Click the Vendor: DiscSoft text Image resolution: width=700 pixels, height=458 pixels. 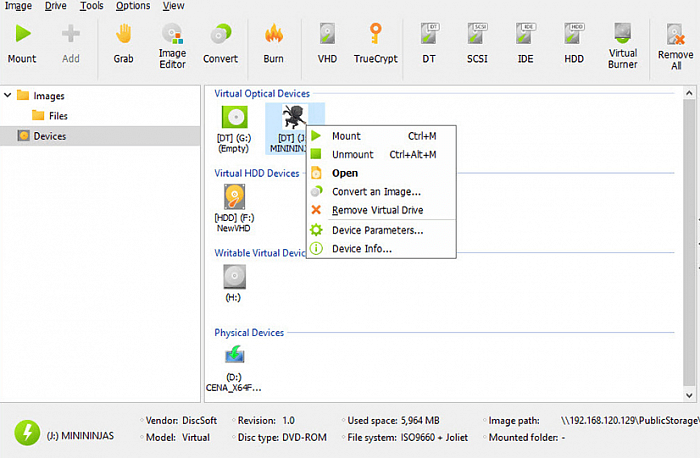181,421
